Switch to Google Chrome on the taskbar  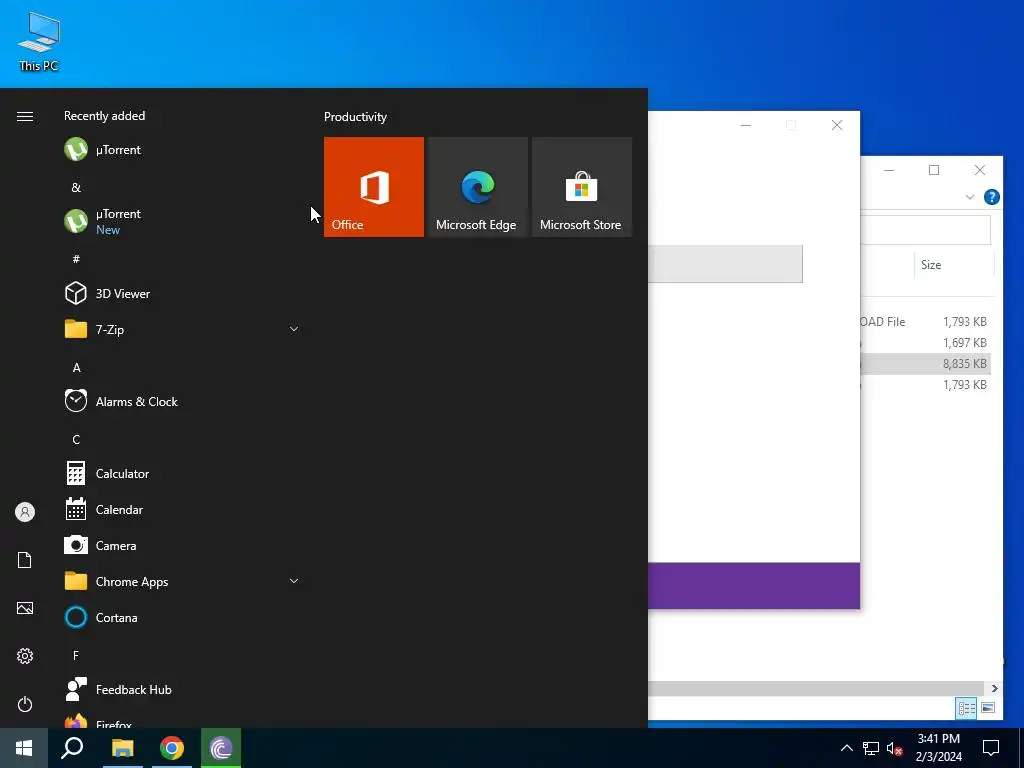point(172,748)
